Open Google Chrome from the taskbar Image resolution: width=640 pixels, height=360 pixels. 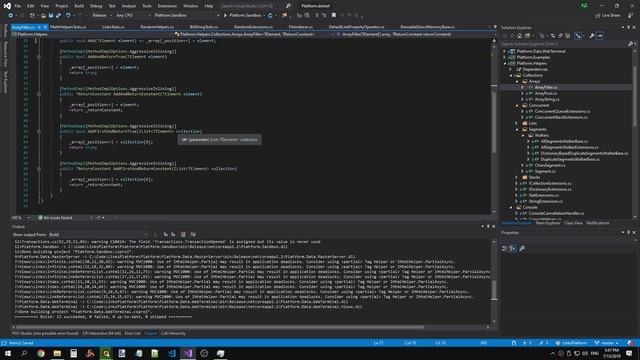pyautogui.click(x=41, y=353)
